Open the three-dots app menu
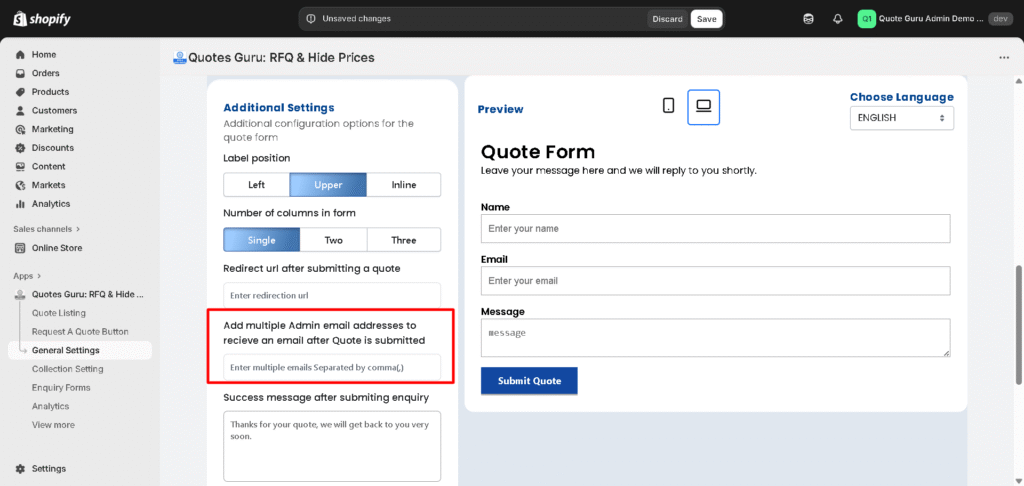The image size is (1024, 486). coord(1004,58)
